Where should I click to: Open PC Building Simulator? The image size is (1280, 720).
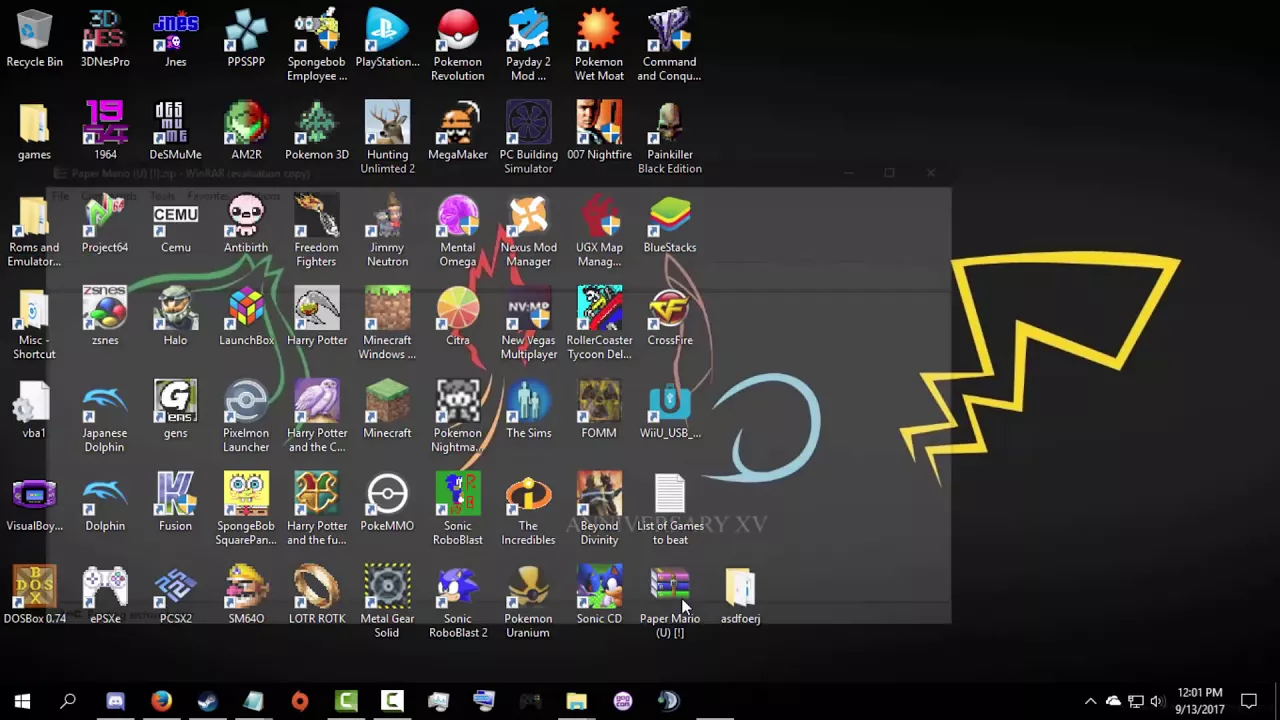[x=528, y=139]
